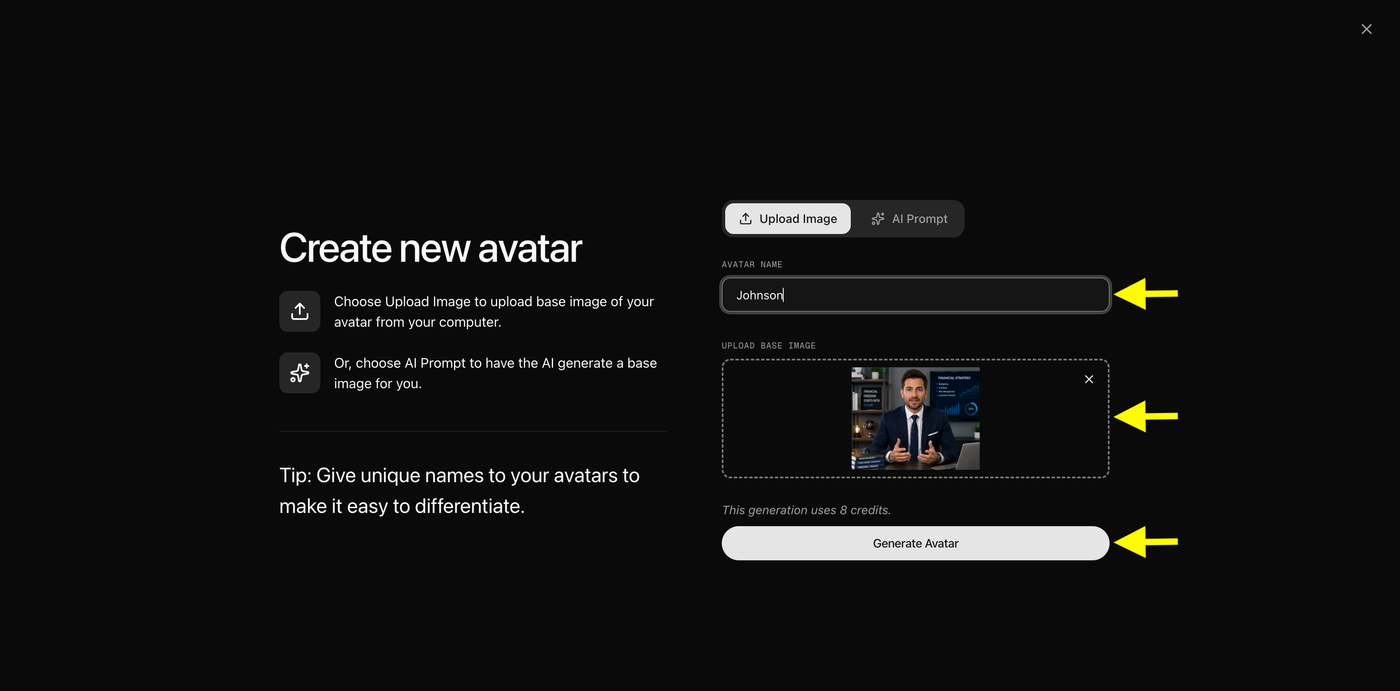
Task: Click empty area inside dashed upload drop zone
Action: 785,418
